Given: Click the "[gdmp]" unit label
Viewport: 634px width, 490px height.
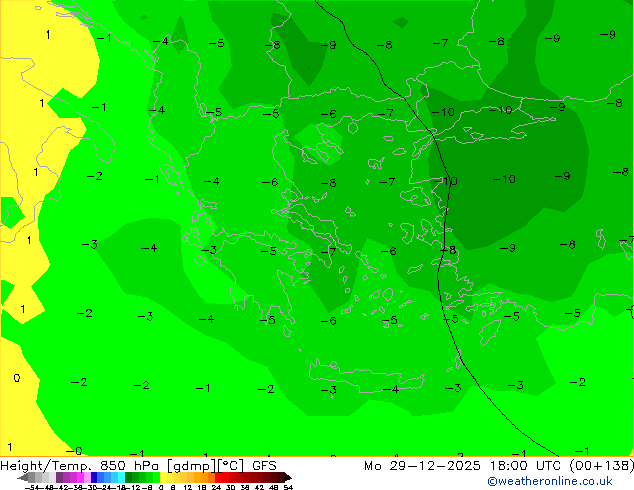Looking at the screenshot, I should click(x=191, y=466).
